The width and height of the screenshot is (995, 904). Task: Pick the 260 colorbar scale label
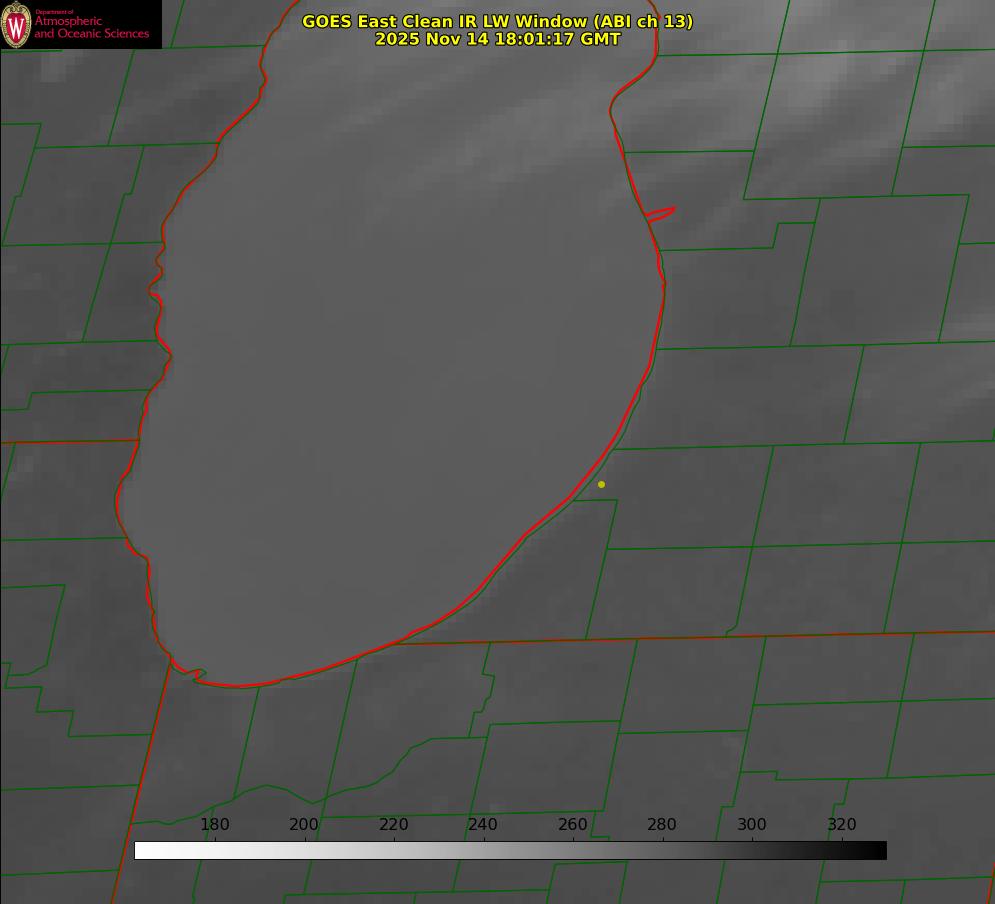click(572, 825)
